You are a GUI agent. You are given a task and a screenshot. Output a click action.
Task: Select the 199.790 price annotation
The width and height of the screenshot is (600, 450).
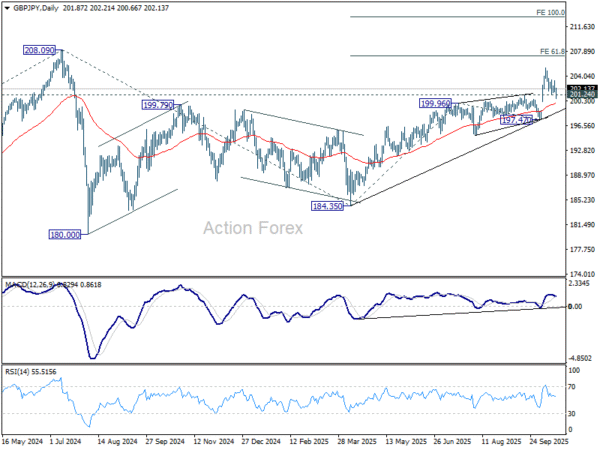159,104
